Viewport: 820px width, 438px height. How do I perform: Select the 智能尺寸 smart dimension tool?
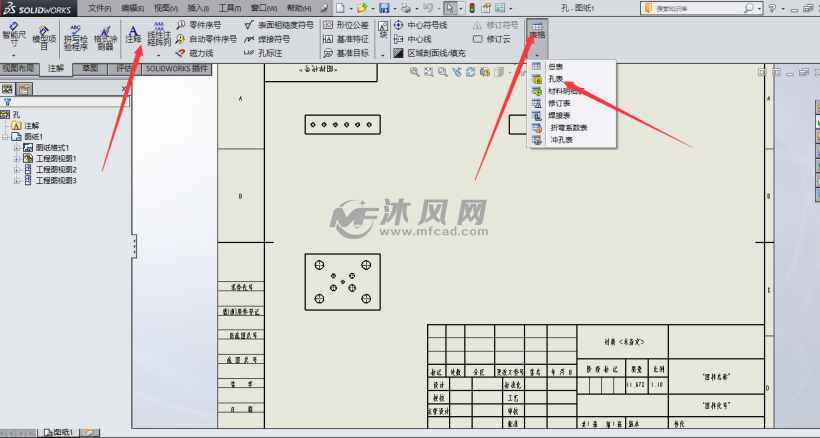[14, 34]
